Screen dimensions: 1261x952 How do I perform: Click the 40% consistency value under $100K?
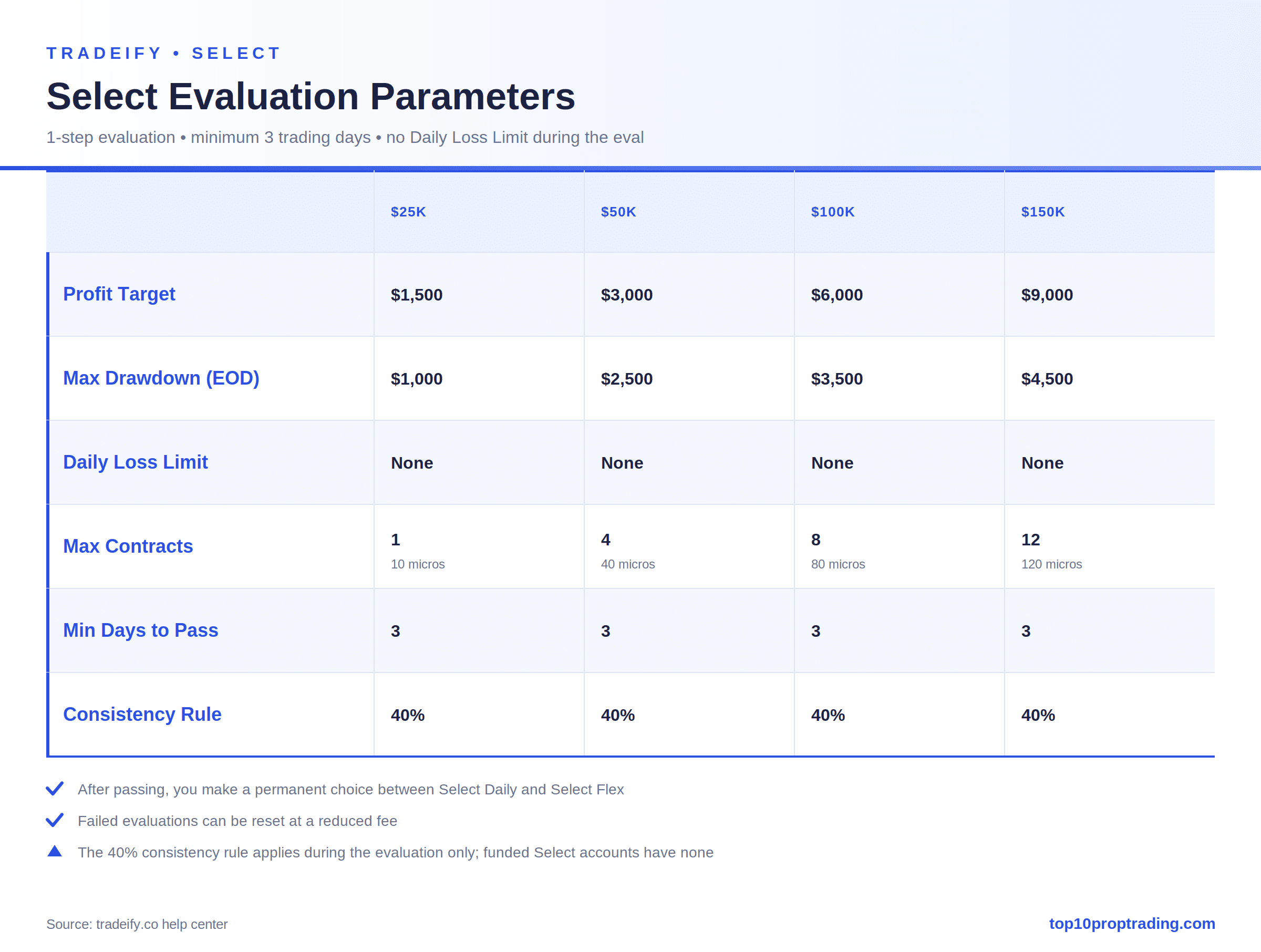point(828,715)
